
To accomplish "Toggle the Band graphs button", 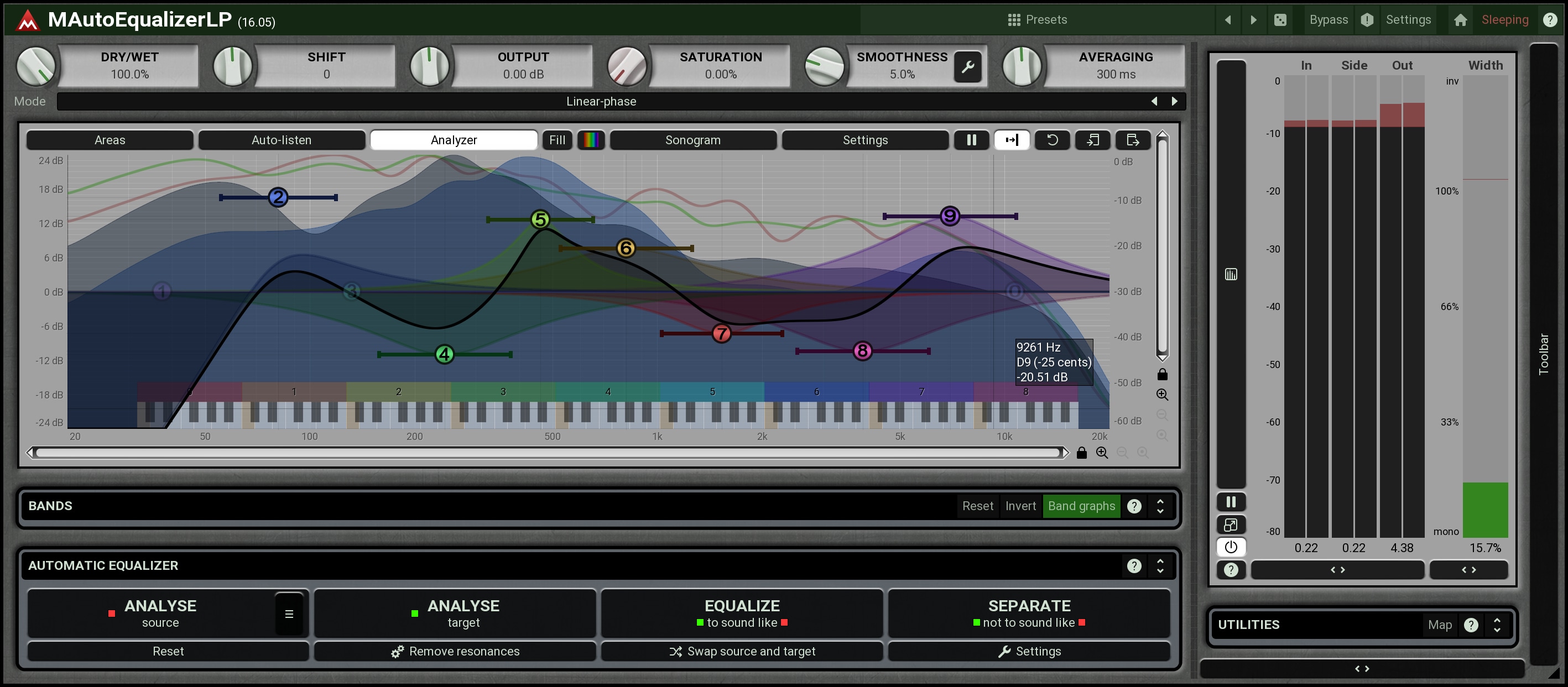I will click(x=1081, y=506).
